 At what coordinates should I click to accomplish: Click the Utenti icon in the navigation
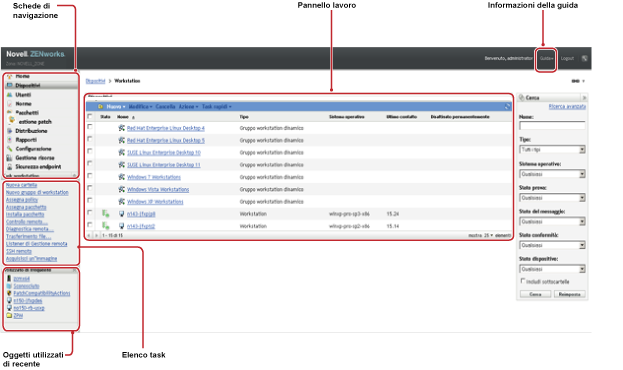(x=10, y=95)
